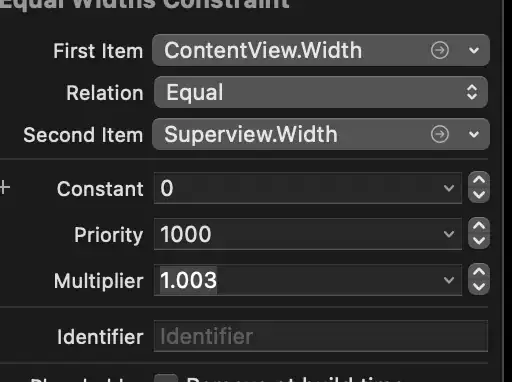512x382 pixels.
Task: Toggle the Placeholder checkbox at the bottom
Action: tap(166, 378)
